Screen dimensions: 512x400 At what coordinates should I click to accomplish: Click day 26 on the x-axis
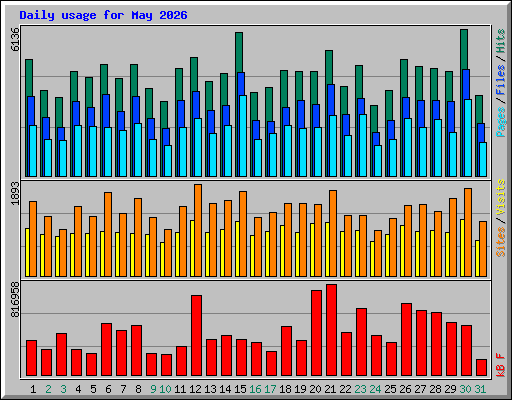point(405,389)
